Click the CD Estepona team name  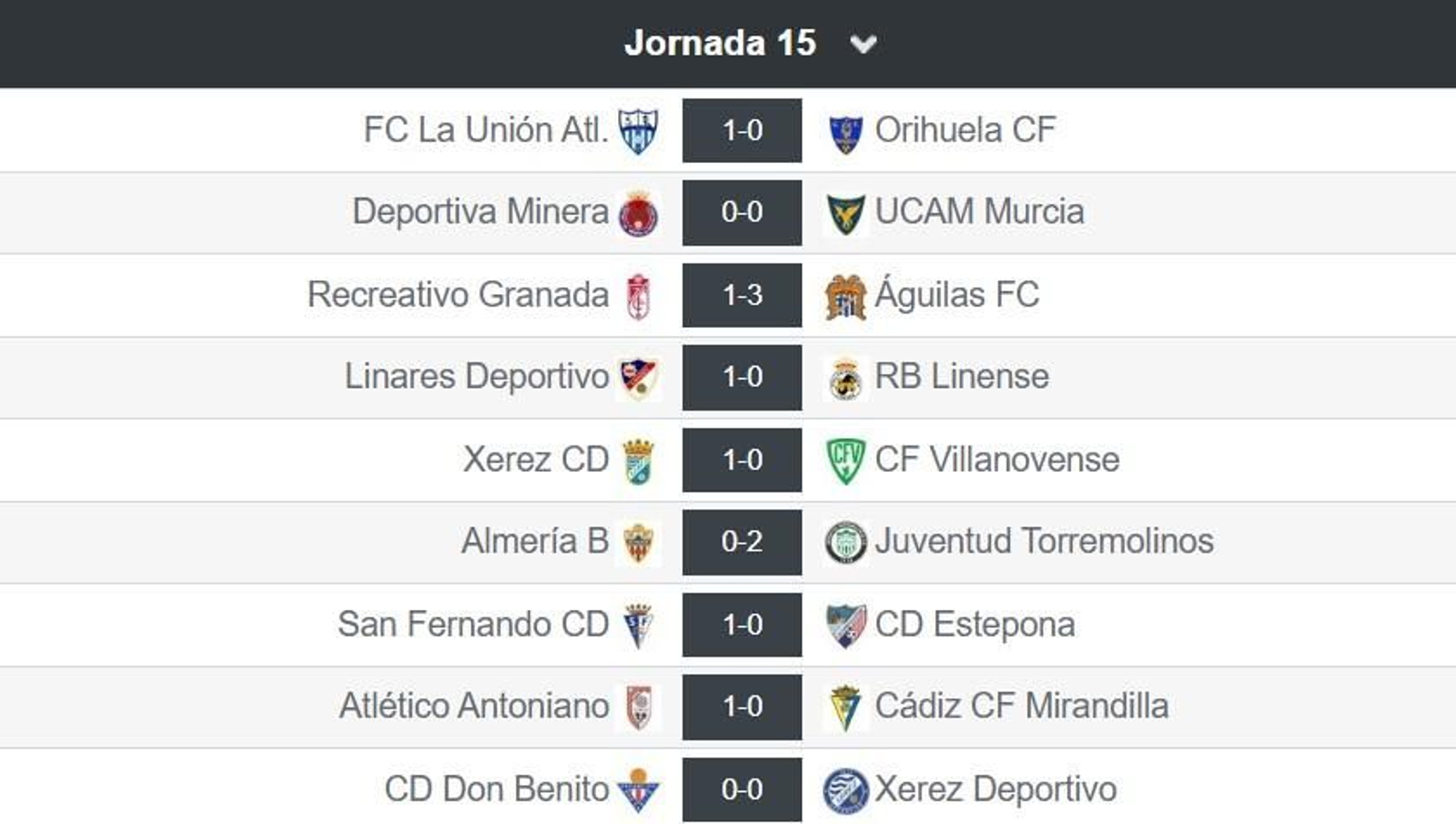click(974, 625)
